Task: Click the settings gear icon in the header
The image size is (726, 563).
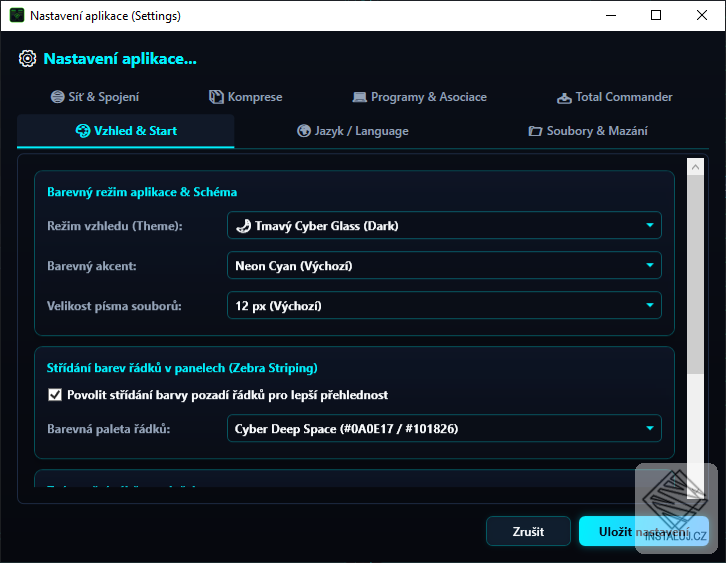Action: tap(27, 59)
